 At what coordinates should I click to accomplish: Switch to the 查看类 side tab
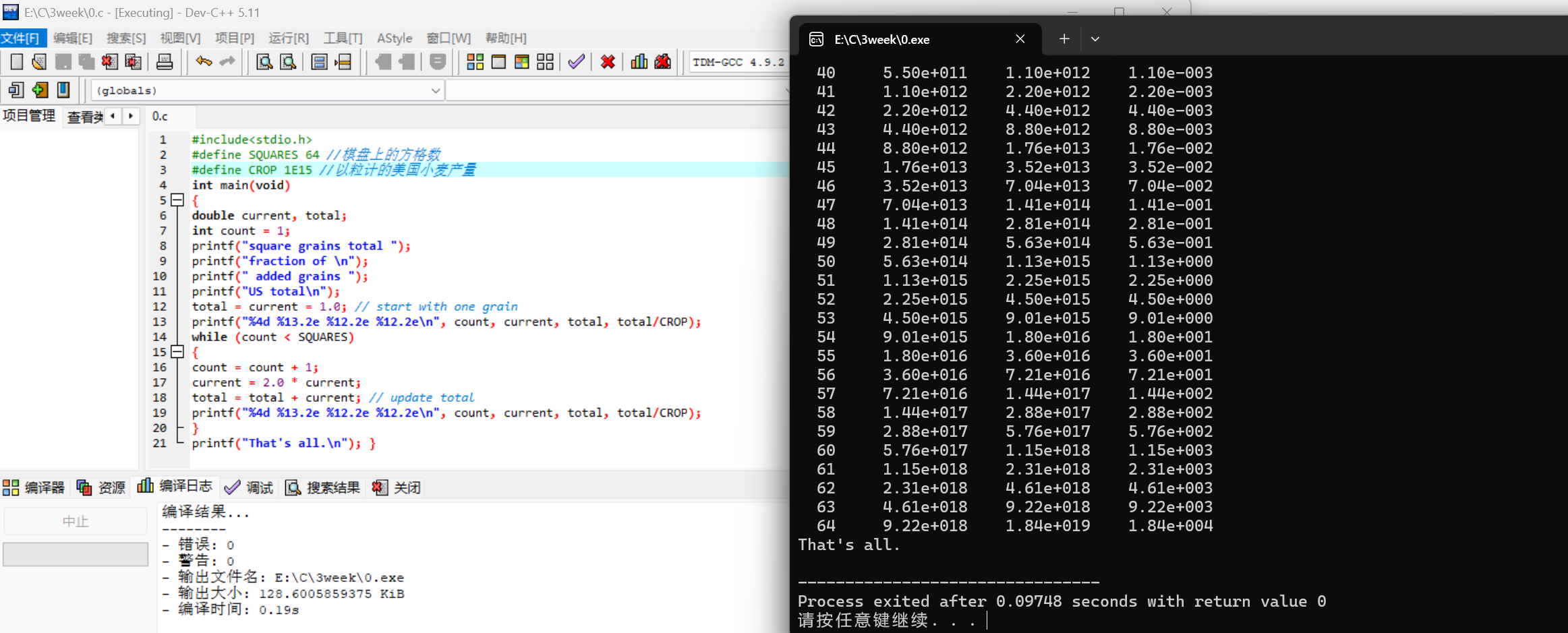85,117
